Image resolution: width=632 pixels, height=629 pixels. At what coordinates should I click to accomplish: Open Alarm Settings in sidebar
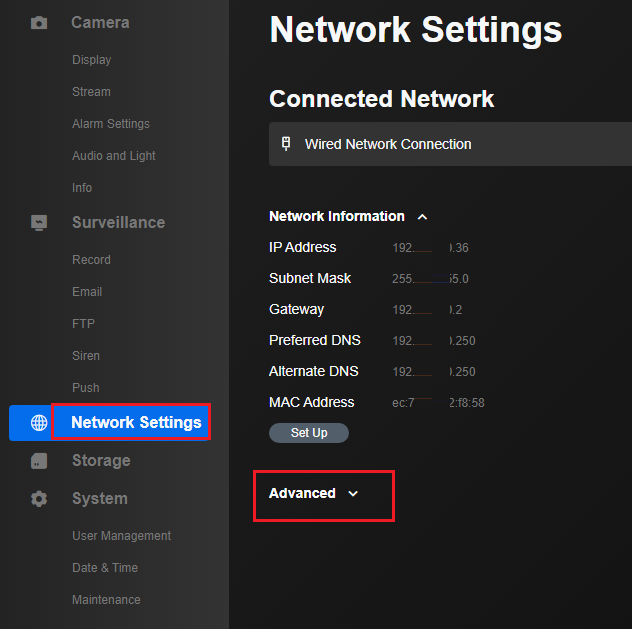click(x=110, y=124)
